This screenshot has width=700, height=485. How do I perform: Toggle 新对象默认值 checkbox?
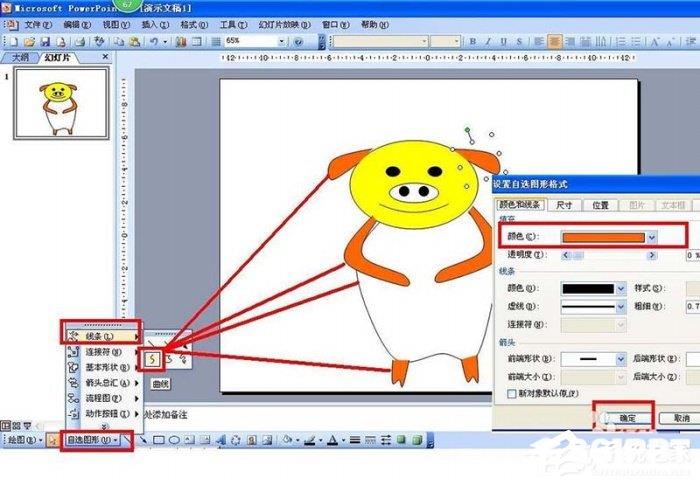point(512,393)
